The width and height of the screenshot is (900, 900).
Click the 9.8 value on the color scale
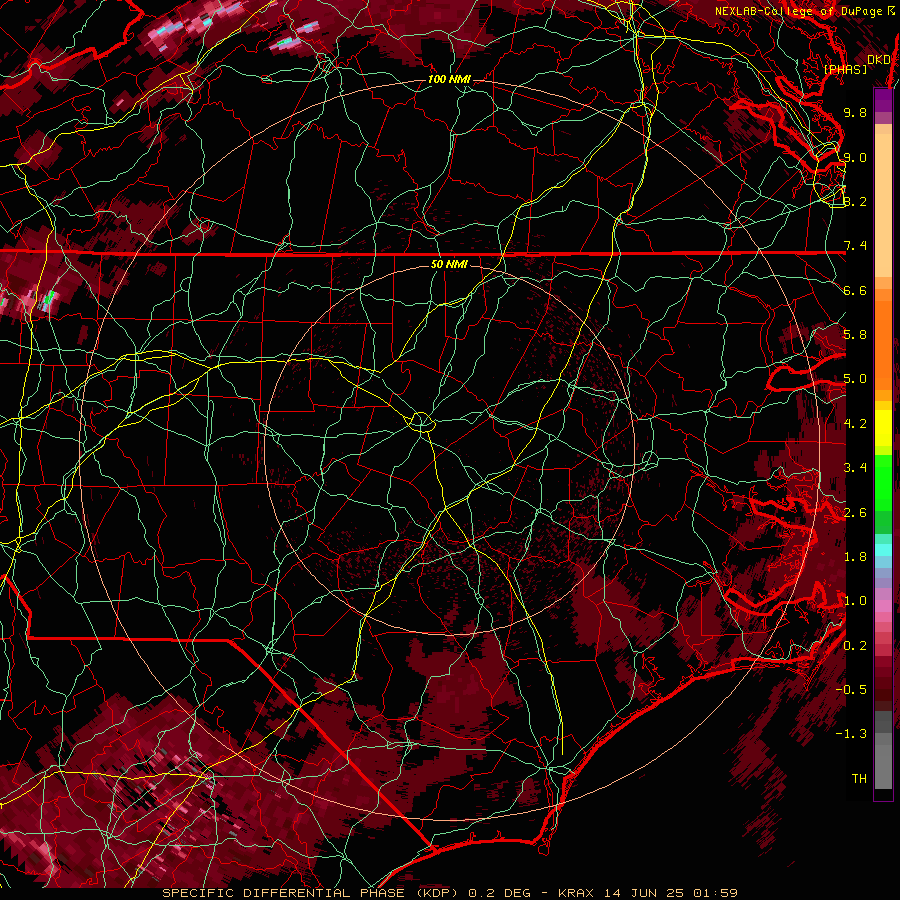855,112
